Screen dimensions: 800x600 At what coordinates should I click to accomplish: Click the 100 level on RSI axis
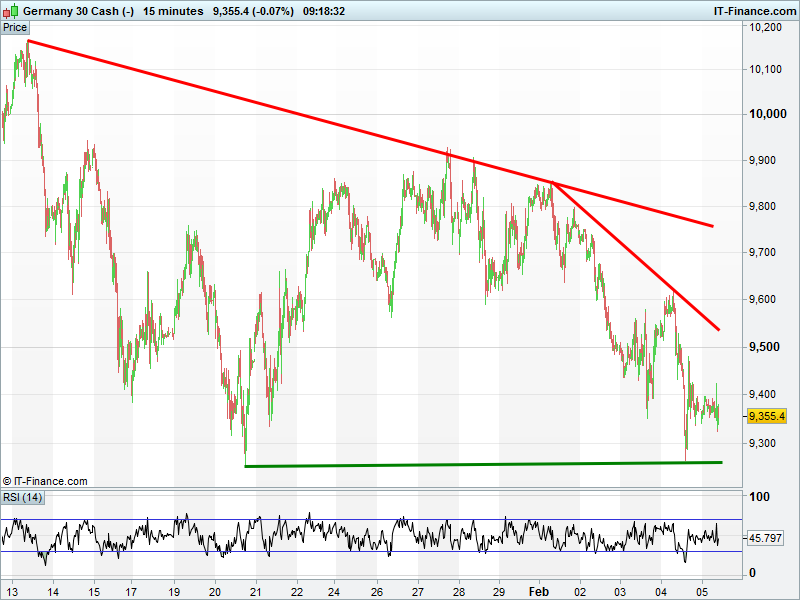click(759, 497)
